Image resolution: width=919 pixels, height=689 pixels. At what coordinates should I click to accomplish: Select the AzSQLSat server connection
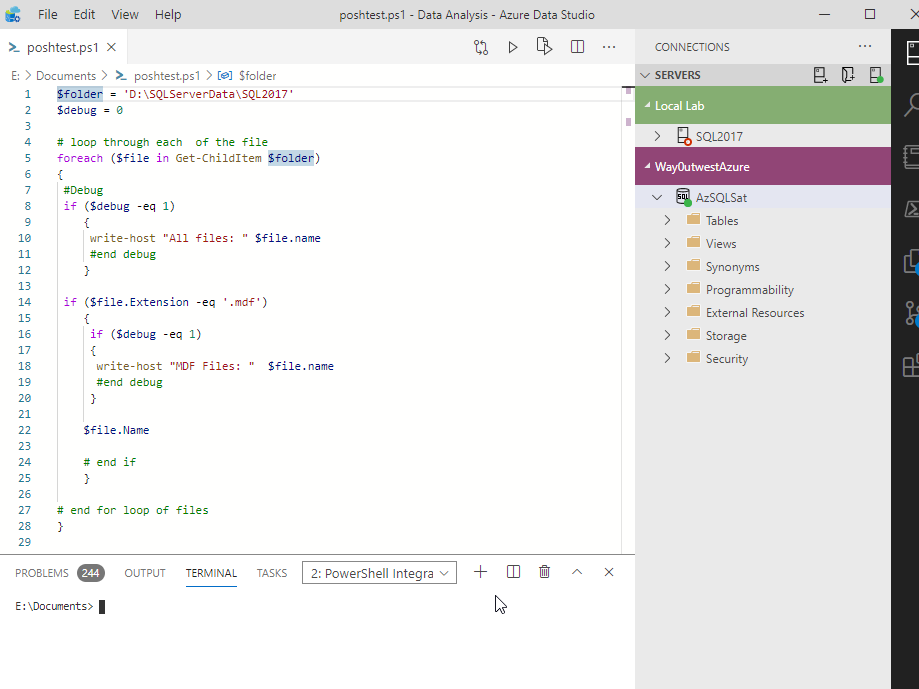[x=721, y=197]
